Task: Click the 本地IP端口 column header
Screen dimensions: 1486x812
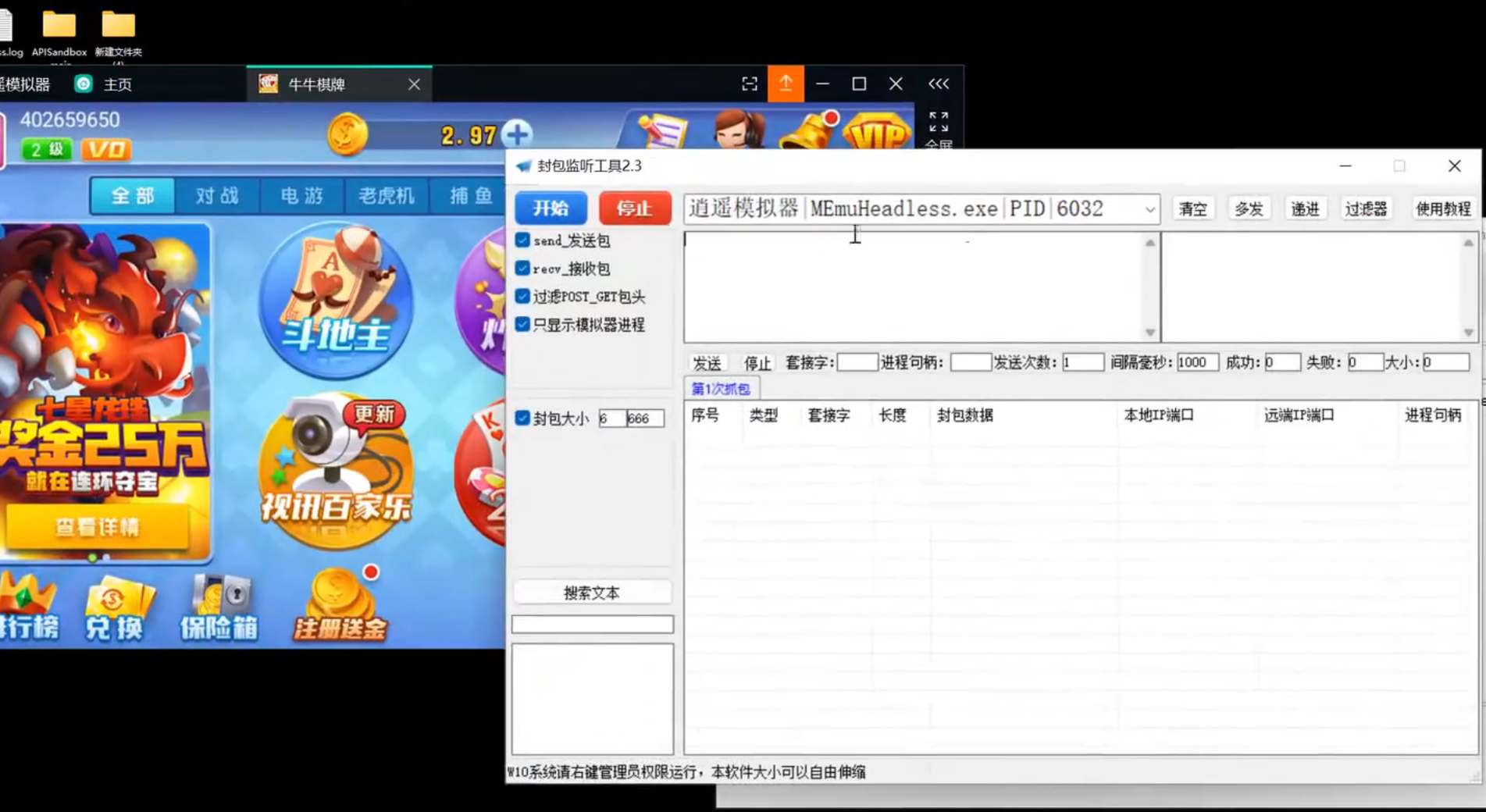Action: tap(1159, 415)
